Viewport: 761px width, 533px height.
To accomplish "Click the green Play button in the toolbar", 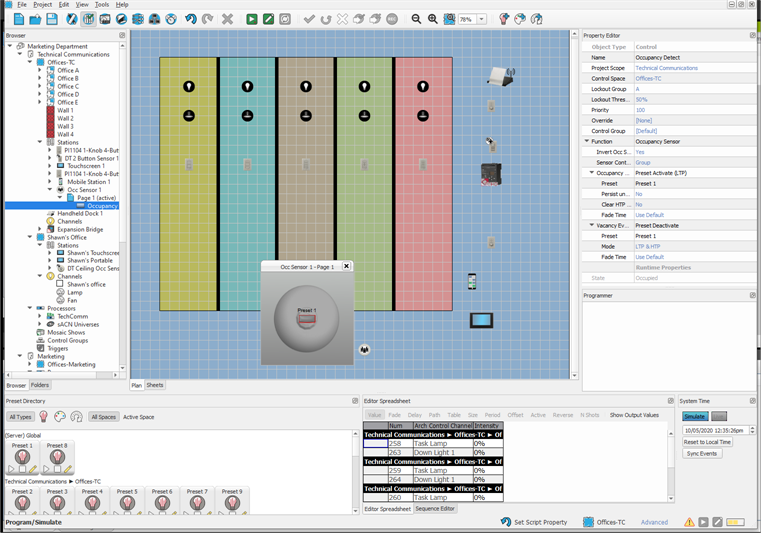I will pyautogui.click(x=252, y=19).
